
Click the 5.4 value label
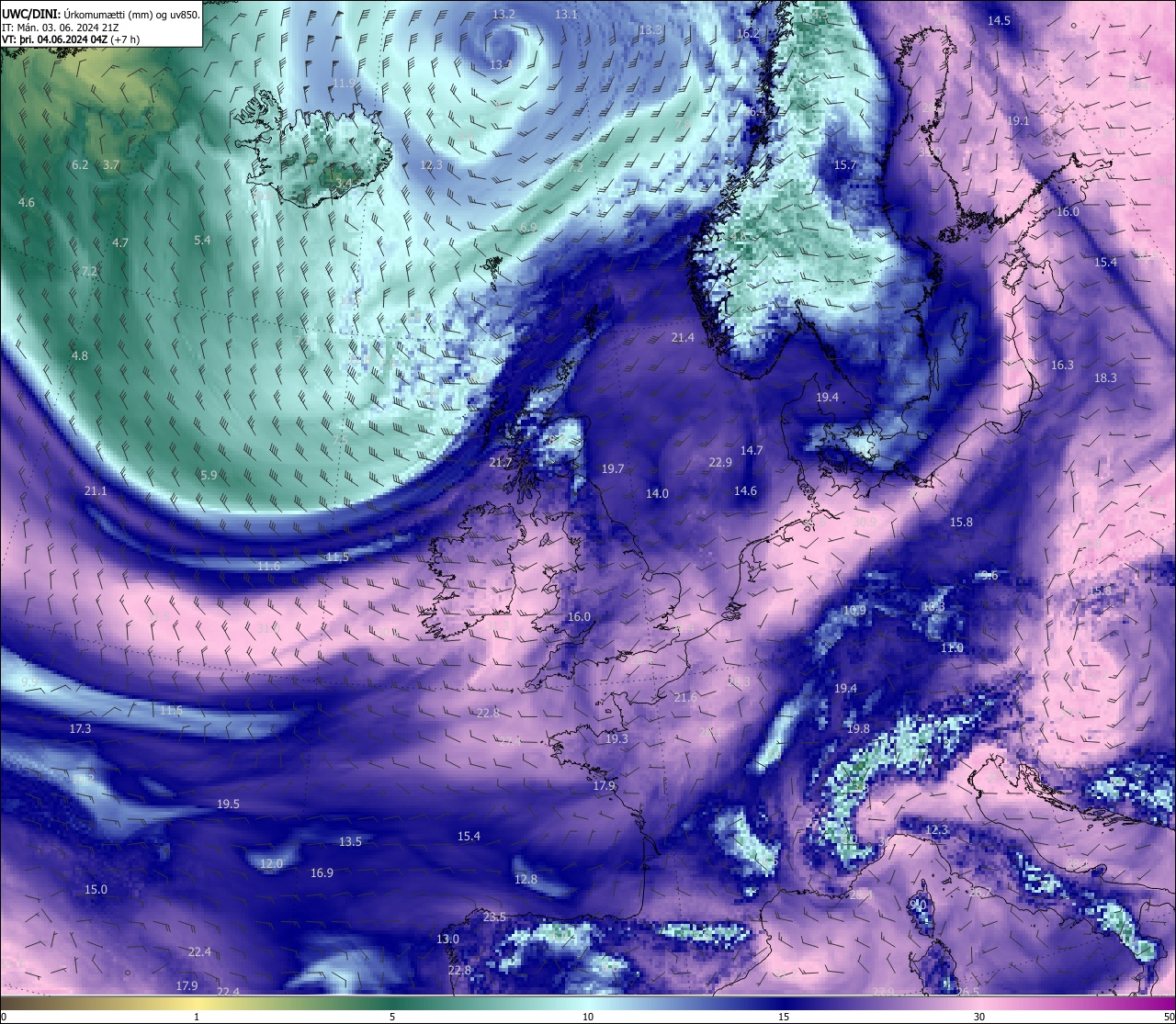click(202, 240)
